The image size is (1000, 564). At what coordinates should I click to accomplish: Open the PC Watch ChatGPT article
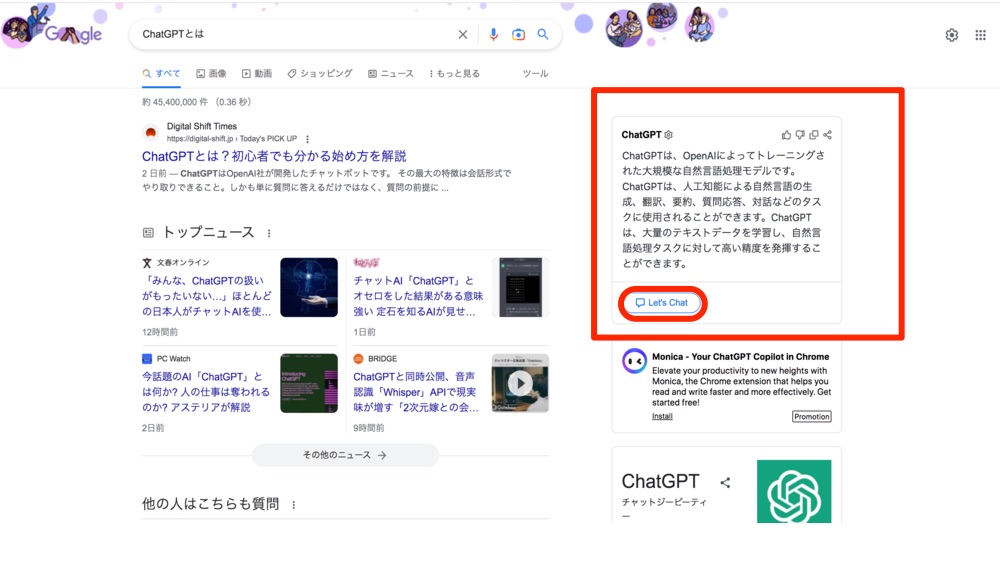coord(206,392)
